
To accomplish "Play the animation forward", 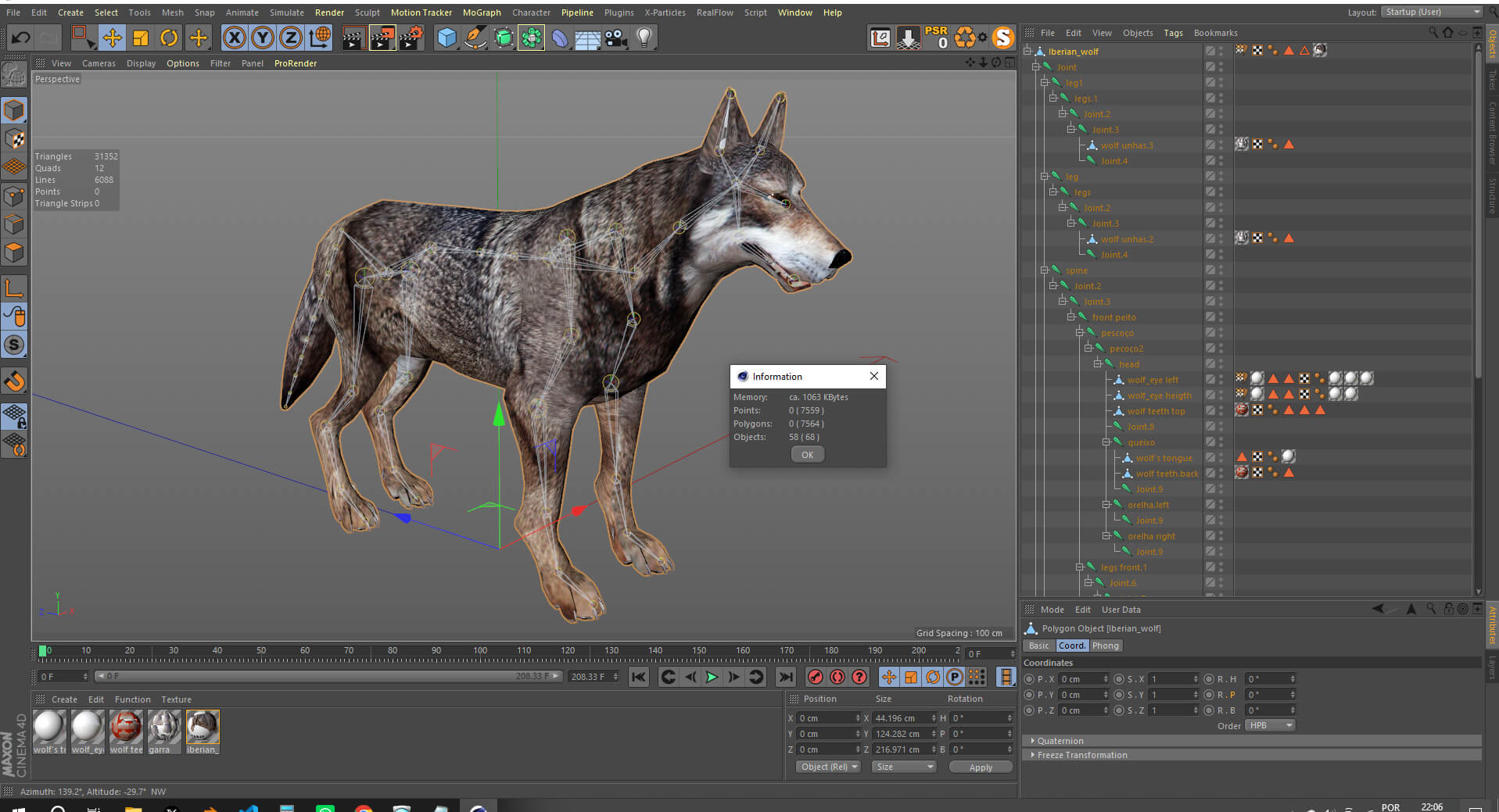I will [712, 677].
